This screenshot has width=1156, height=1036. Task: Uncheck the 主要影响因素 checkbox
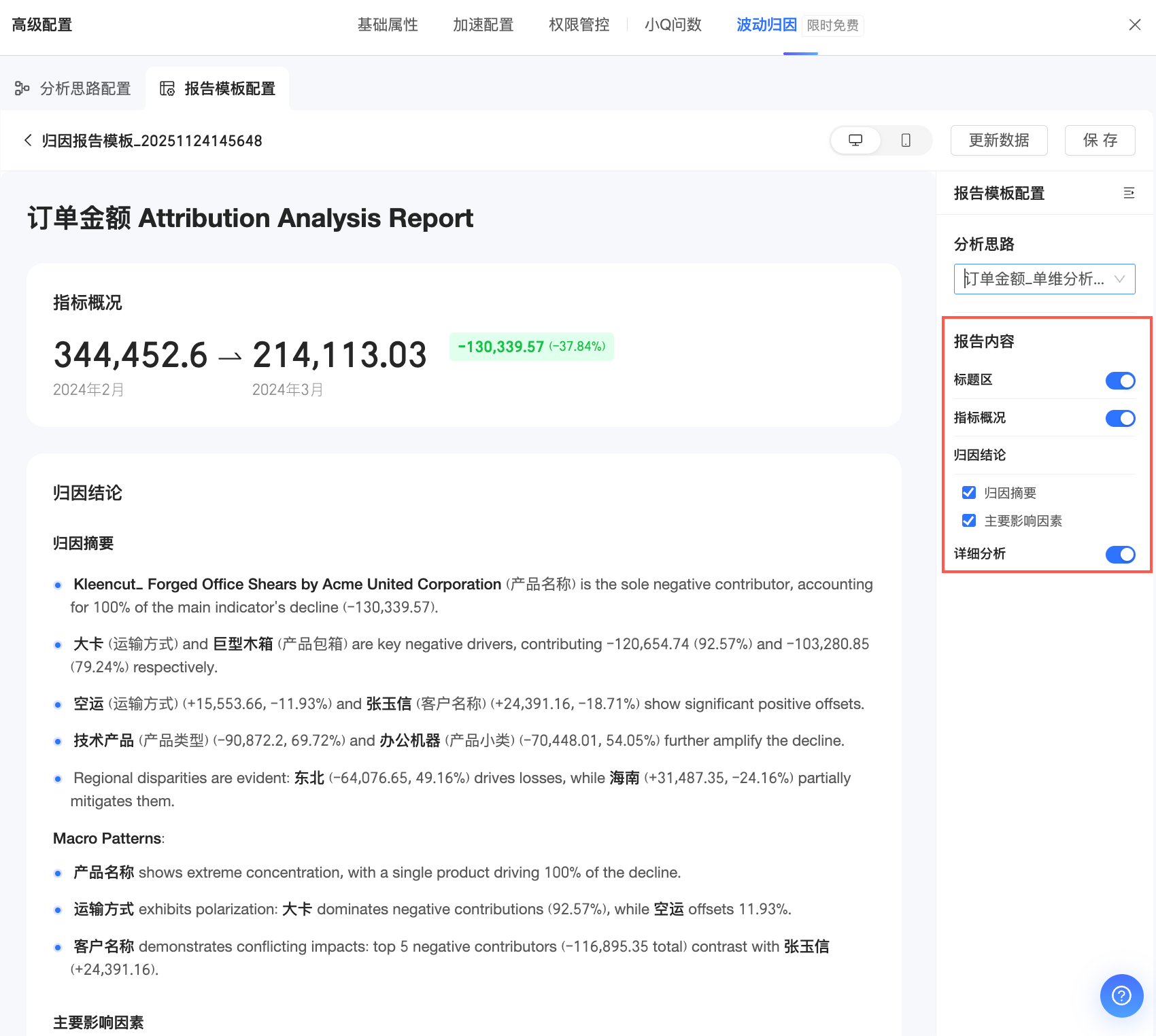point(969,521)
